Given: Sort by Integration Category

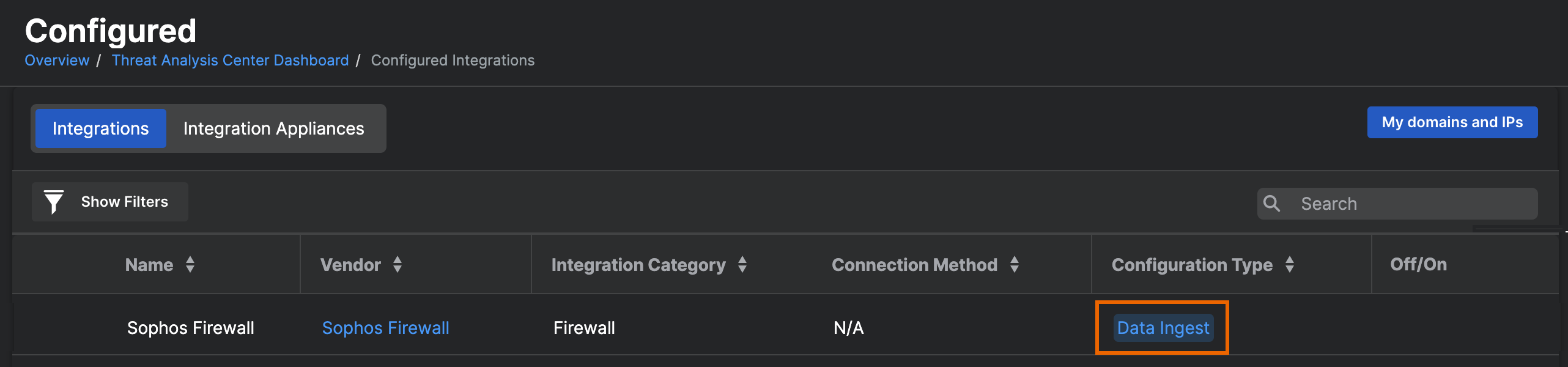Looking at the screenshot, I should pyautogui.click(x=742, y=264).
